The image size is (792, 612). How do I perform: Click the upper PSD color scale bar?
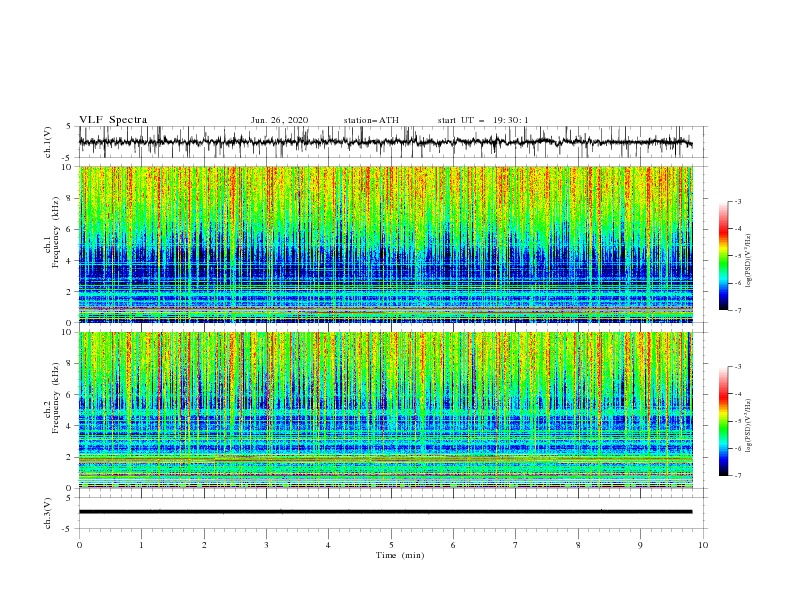pyautogui.click(x=723, y=256)
